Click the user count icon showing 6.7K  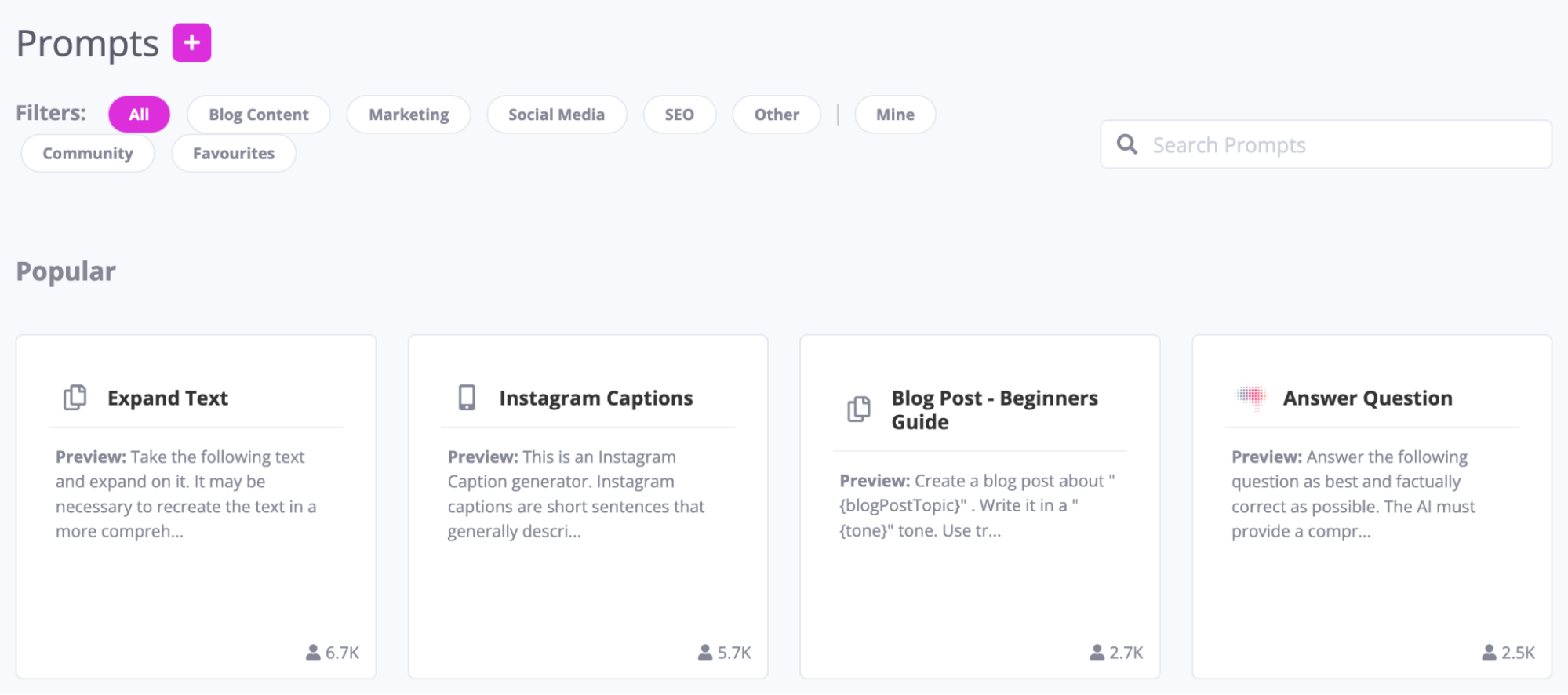click(x=311, y=651)
